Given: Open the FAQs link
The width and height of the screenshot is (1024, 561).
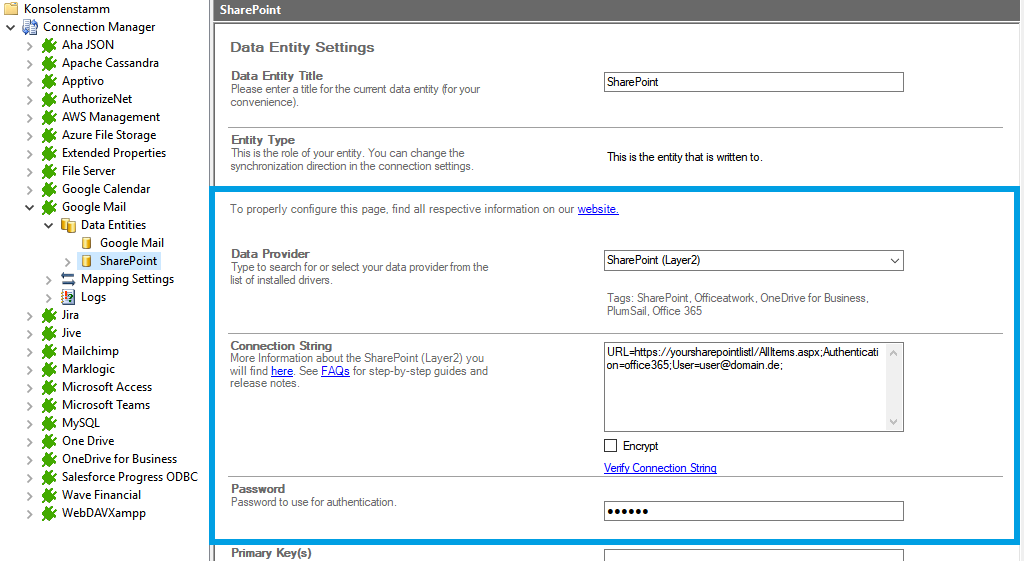Looking at the screenshot, I should 335,371.
